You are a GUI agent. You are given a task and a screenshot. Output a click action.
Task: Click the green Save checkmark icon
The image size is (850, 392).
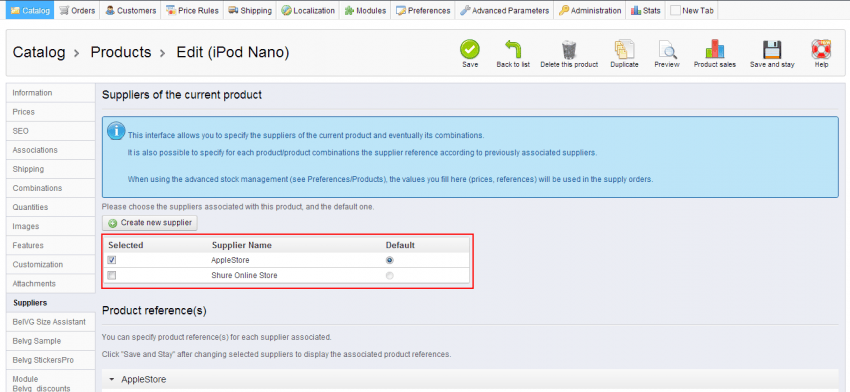[470, 49]
